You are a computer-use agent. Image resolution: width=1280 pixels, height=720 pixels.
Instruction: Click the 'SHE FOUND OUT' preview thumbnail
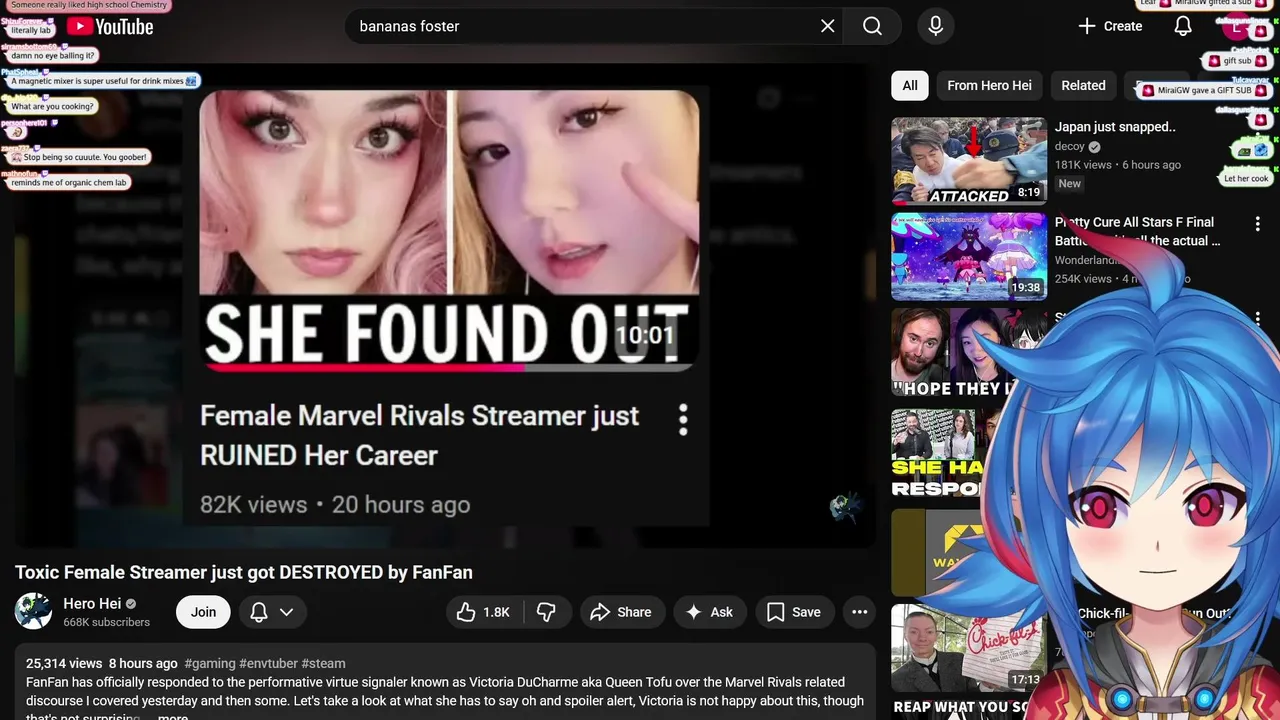pos(449,231)
